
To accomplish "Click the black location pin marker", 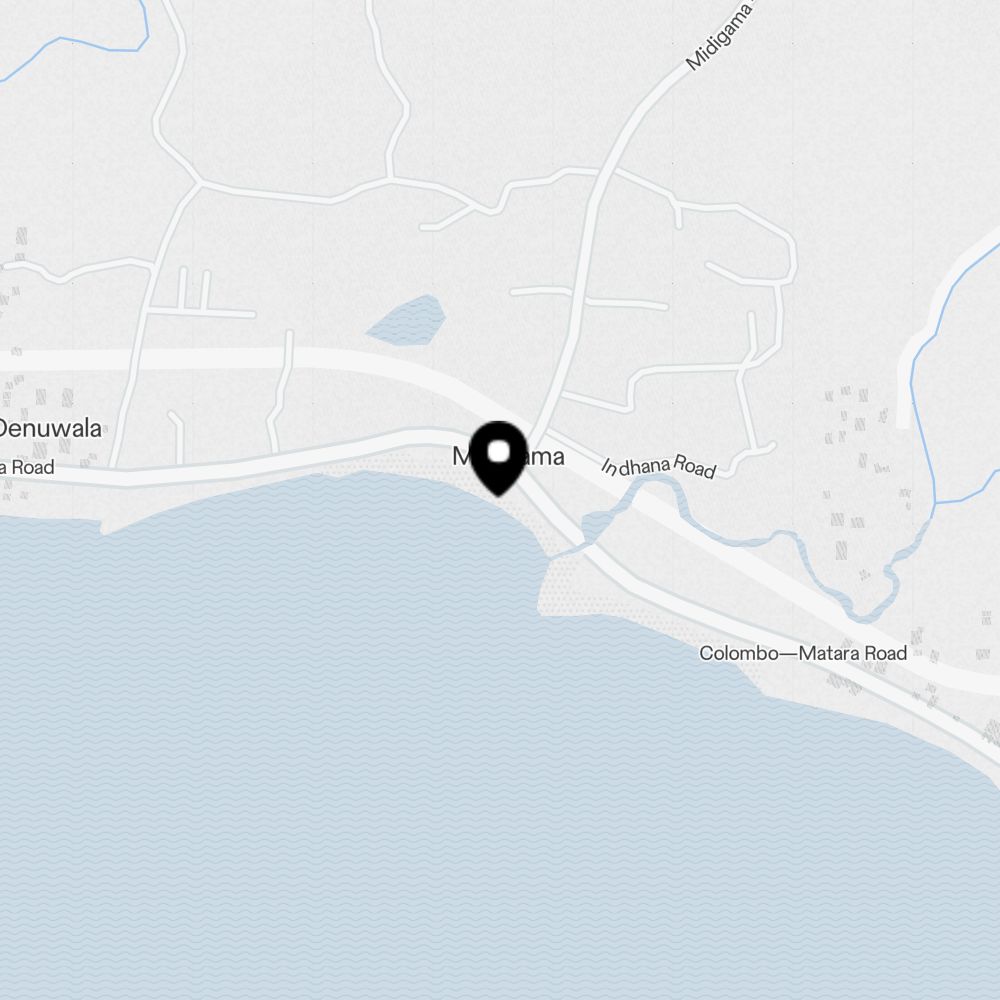I will pos(499,458).
